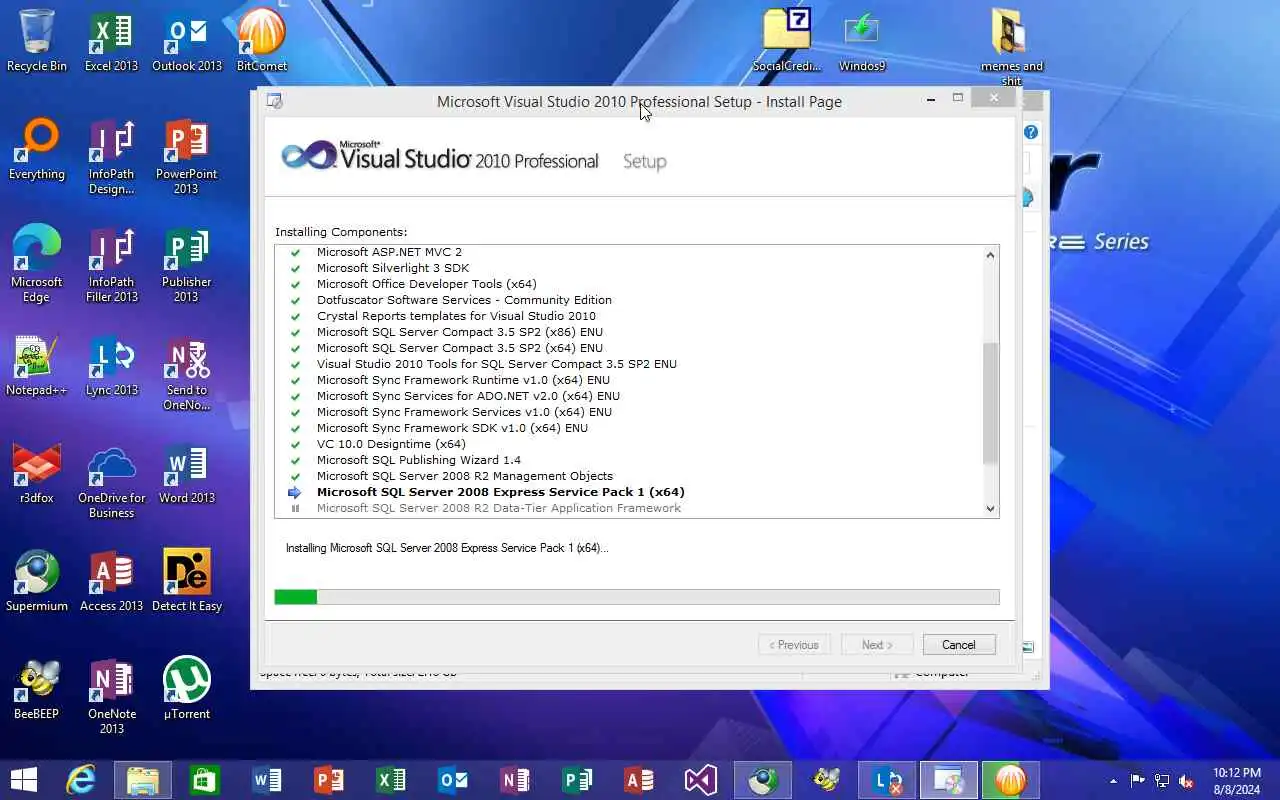Open the network icon in system tray
Viewport: 1280px width, 800px height.
pos(1162,781)
